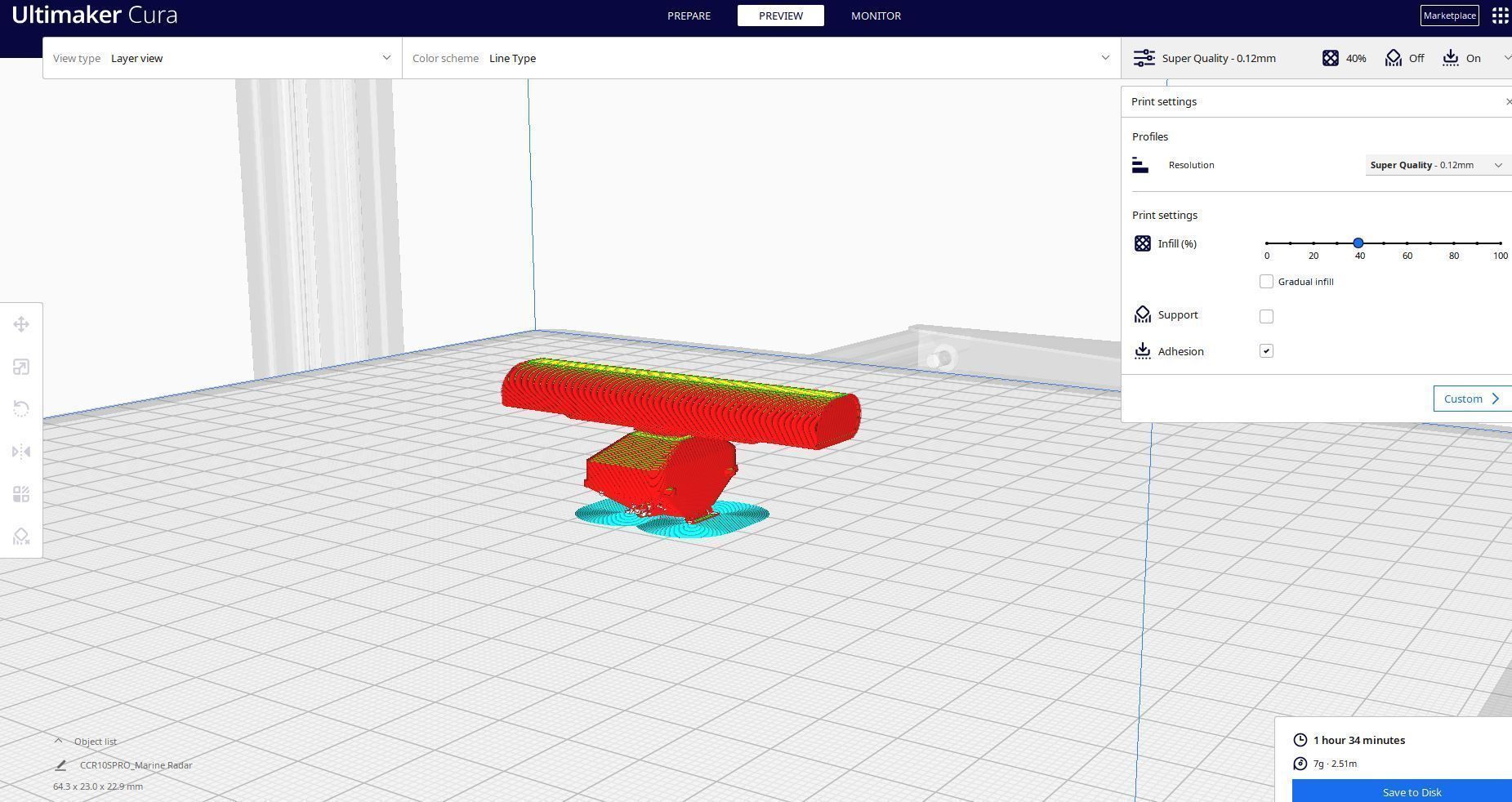Collapse the print settings header chevron
This screenshot has height=802, width=1512.
(1507, 58)
